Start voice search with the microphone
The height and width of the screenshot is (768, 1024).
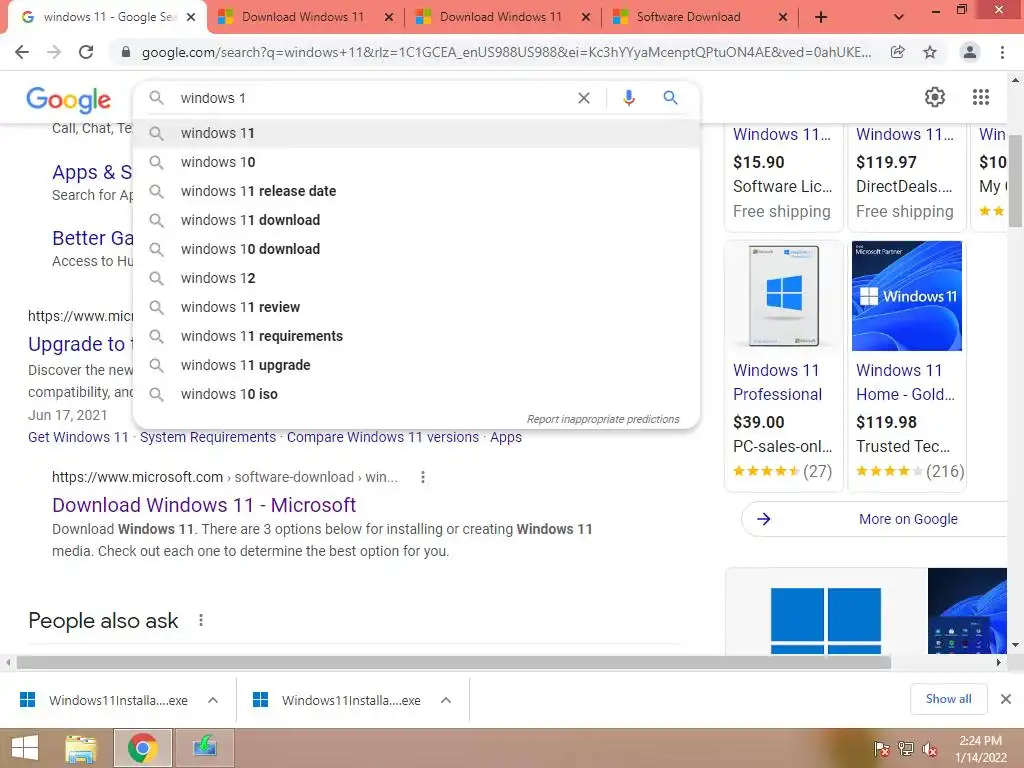tap(629, 98)
